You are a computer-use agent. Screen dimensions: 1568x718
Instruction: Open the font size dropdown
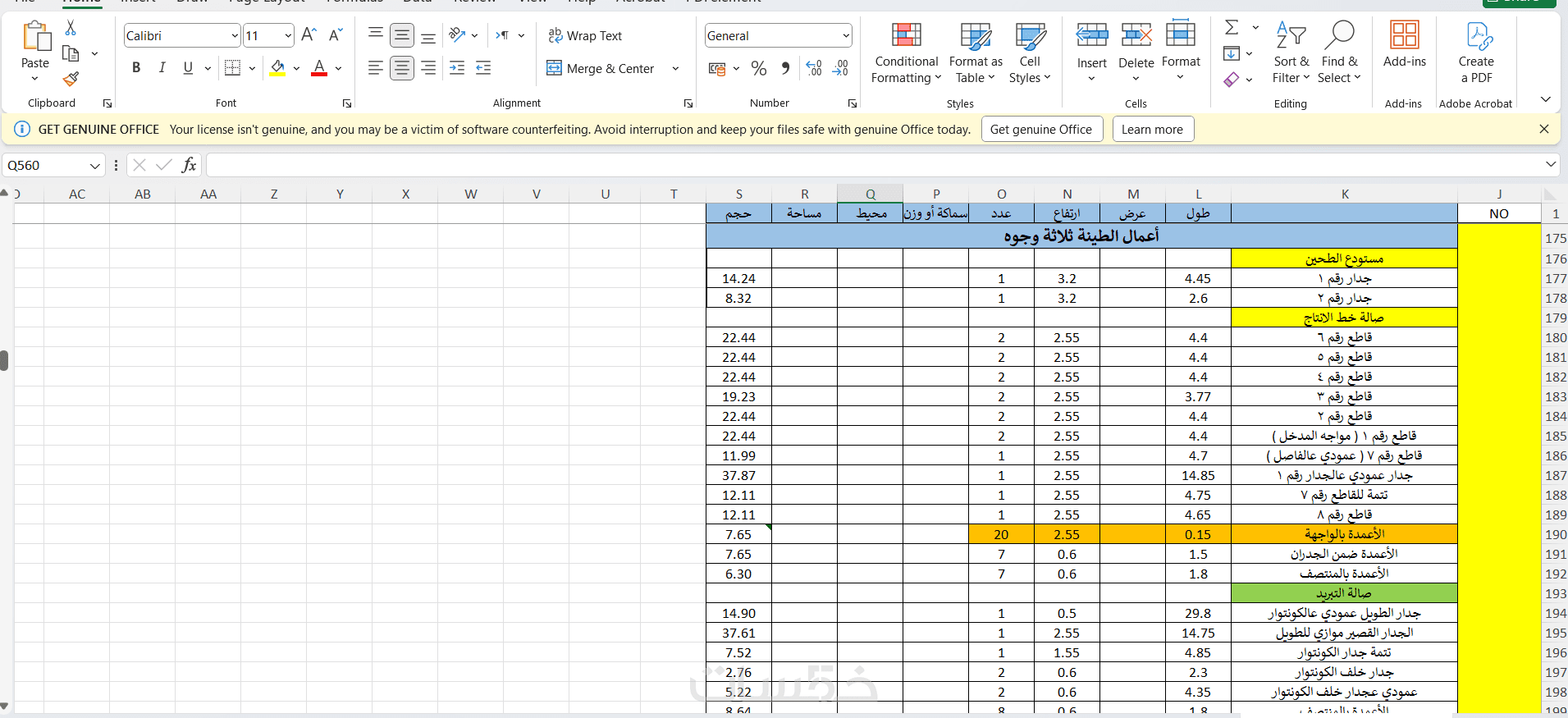coord(288,35)
